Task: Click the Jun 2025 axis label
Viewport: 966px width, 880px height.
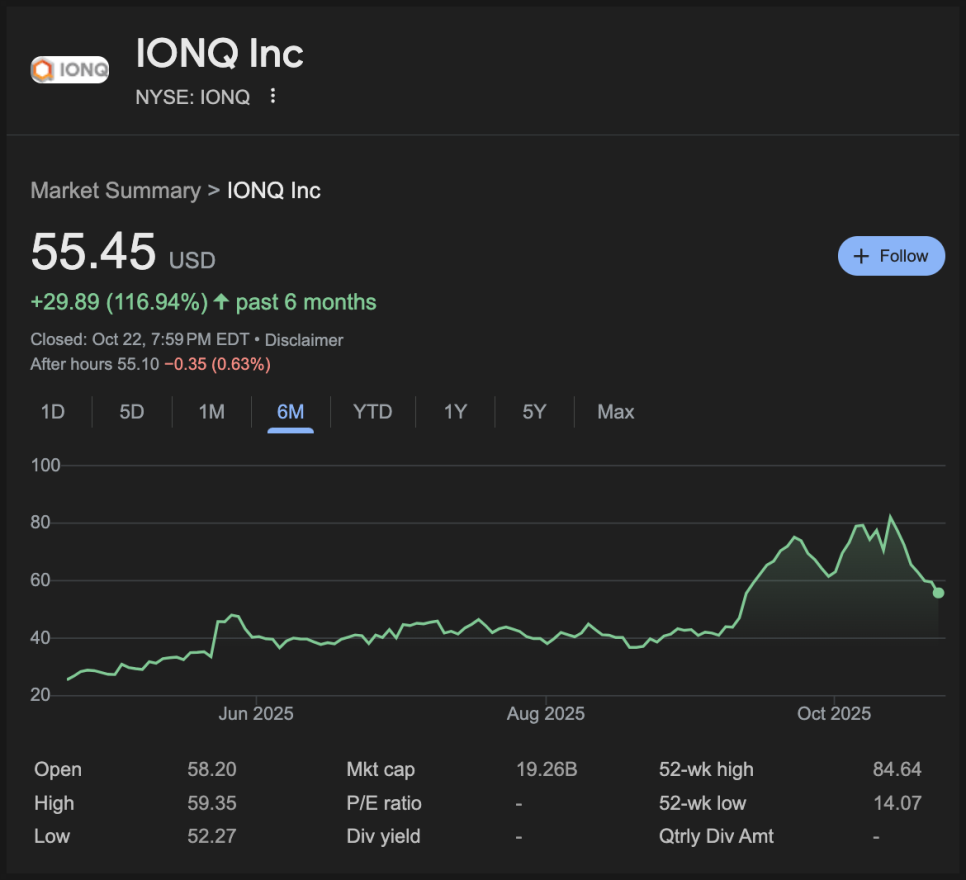Action: 256,714
